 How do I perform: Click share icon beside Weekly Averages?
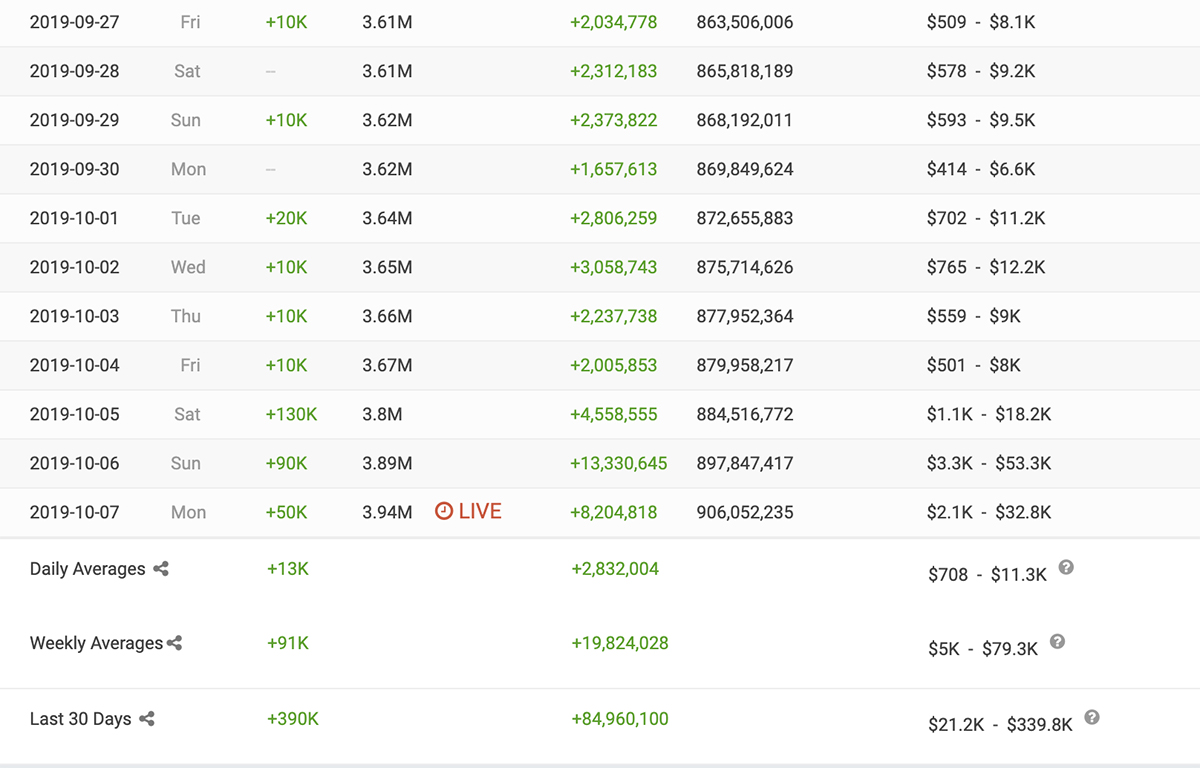point(175,643)
